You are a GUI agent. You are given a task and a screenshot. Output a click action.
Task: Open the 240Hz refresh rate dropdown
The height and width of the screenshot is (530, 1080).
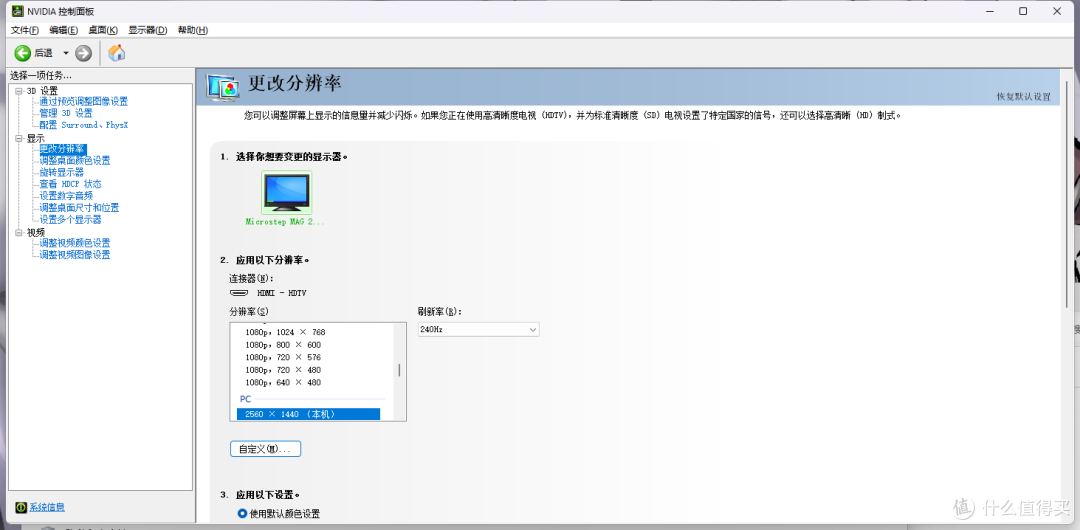tap(479, 329)
